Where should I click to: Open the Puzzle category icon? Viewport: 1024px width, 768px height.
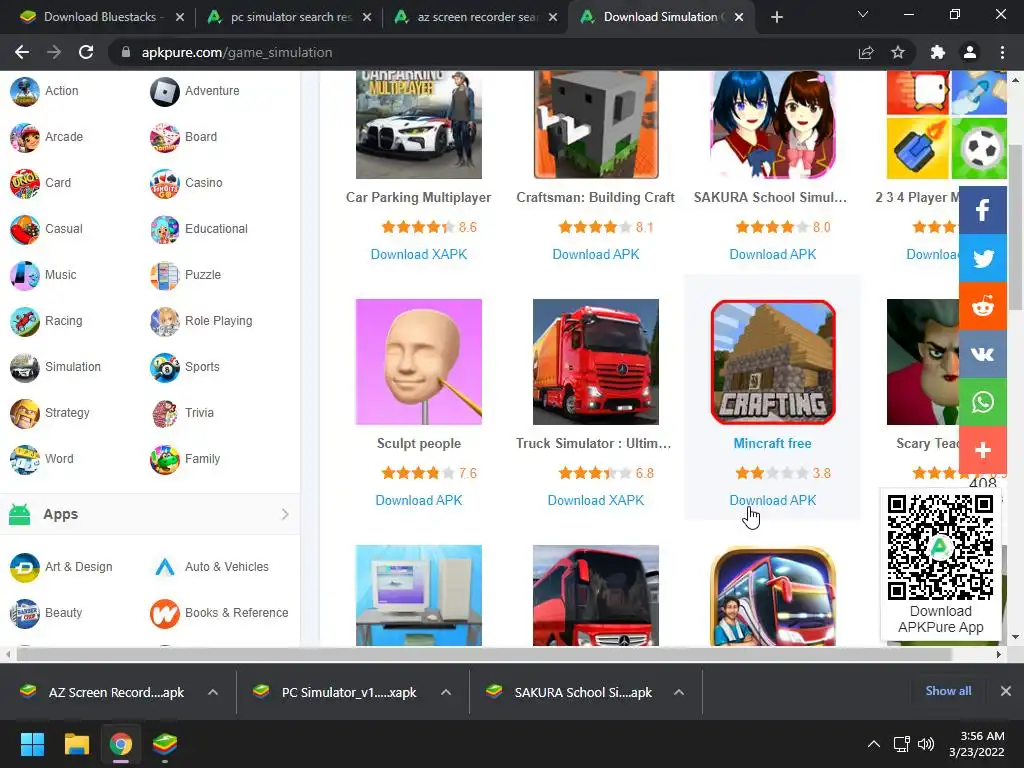[x=165, y=276]
